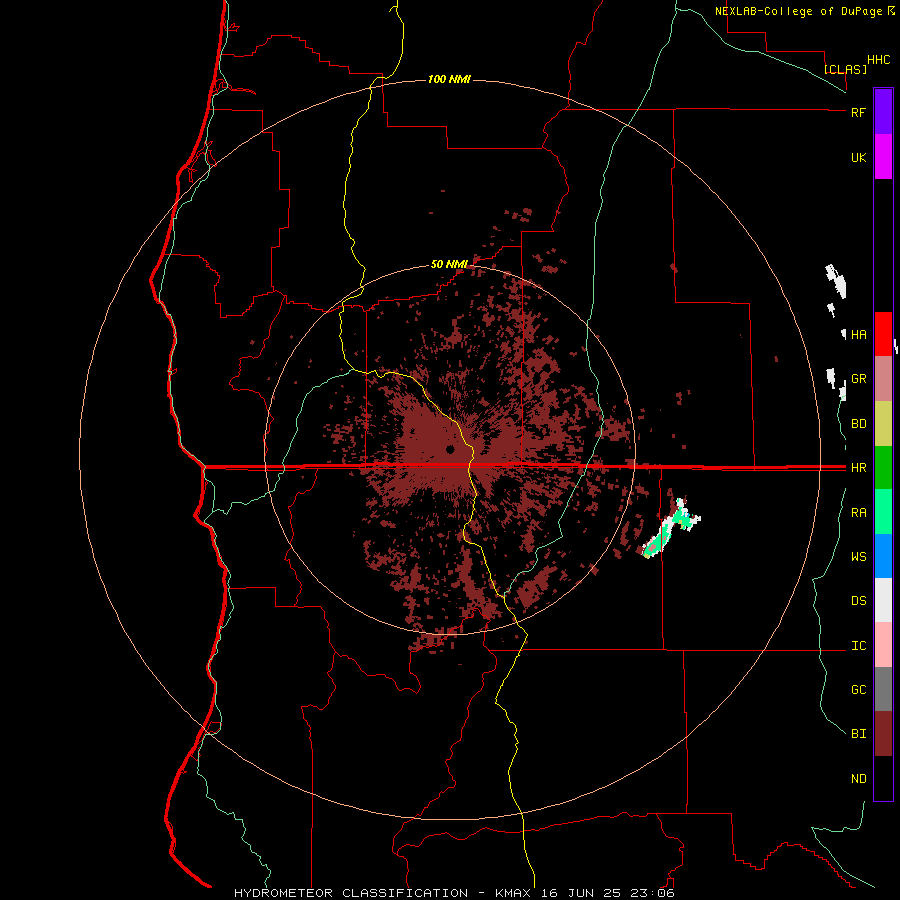Click the black radar site dot at center
The height and width of the screenshot is (900, 900).
pos(450,449)
